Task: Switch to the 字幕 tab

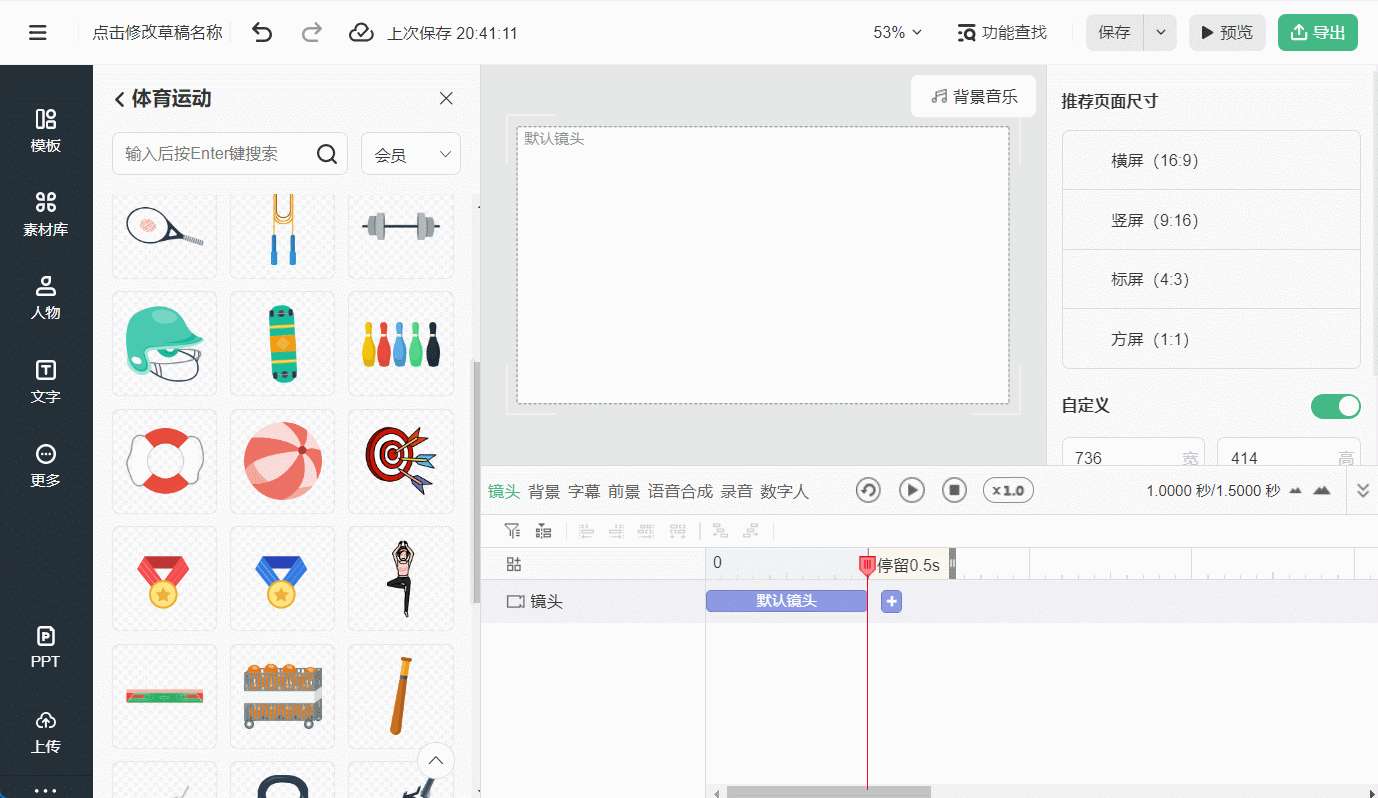Action: pyautogui.click(x=584, y=491)
